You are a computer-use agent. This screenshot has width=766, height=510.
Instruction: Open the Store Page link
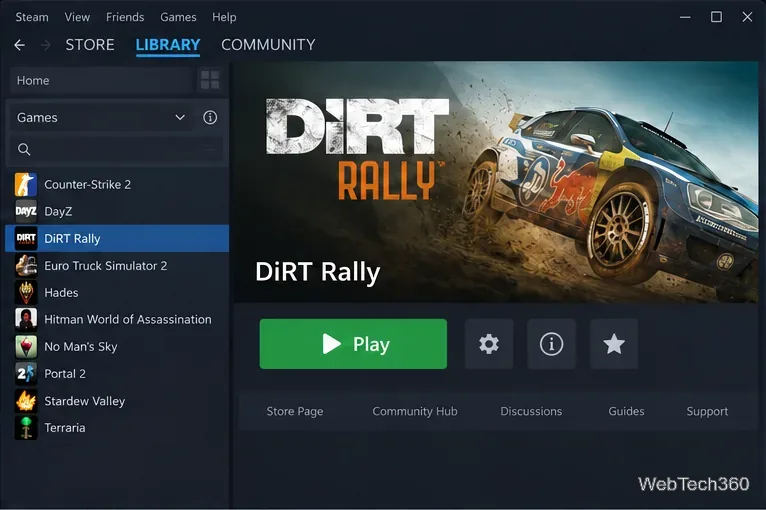point(295,411)
